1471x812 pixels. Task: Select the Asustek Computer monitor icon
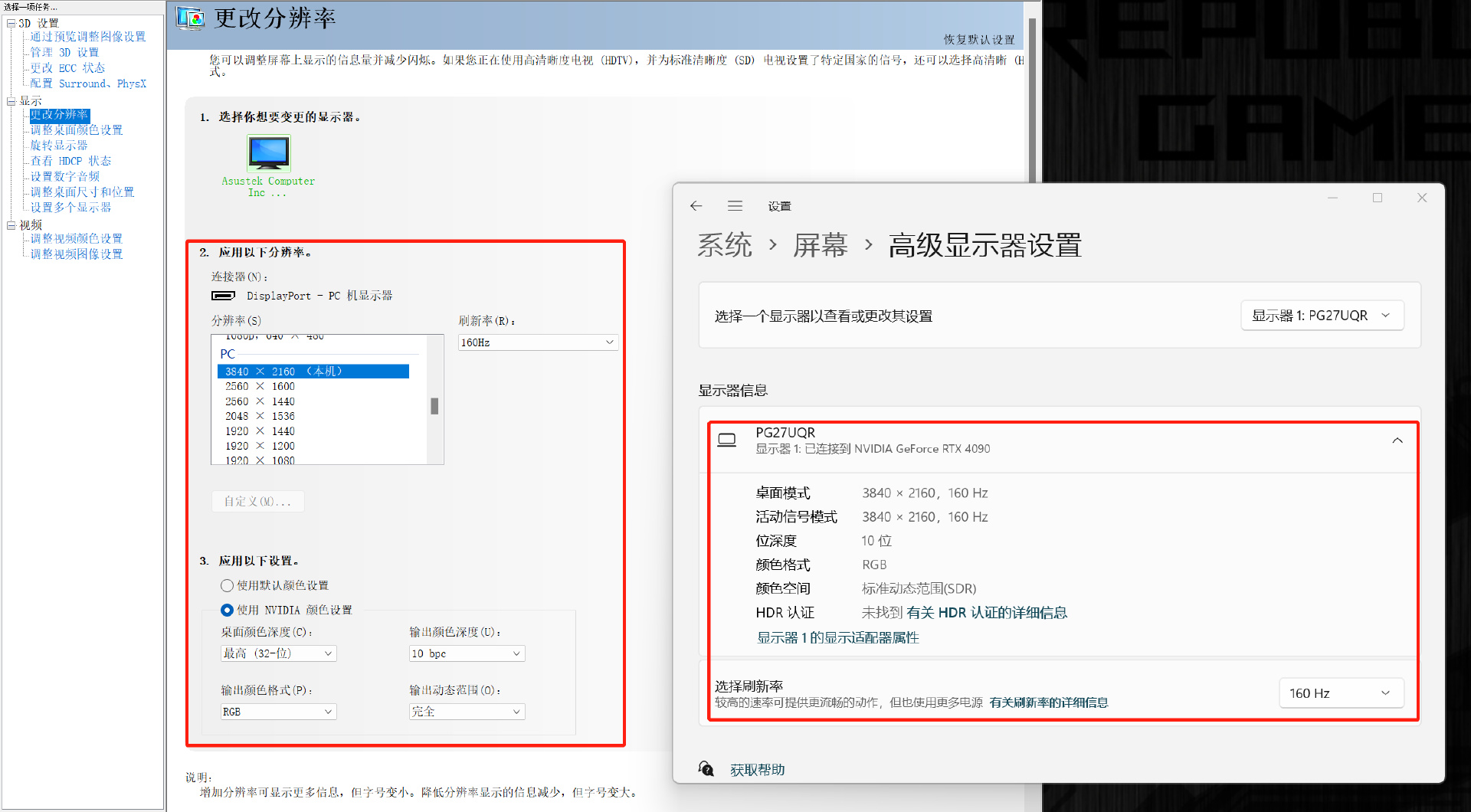[269, 153]
